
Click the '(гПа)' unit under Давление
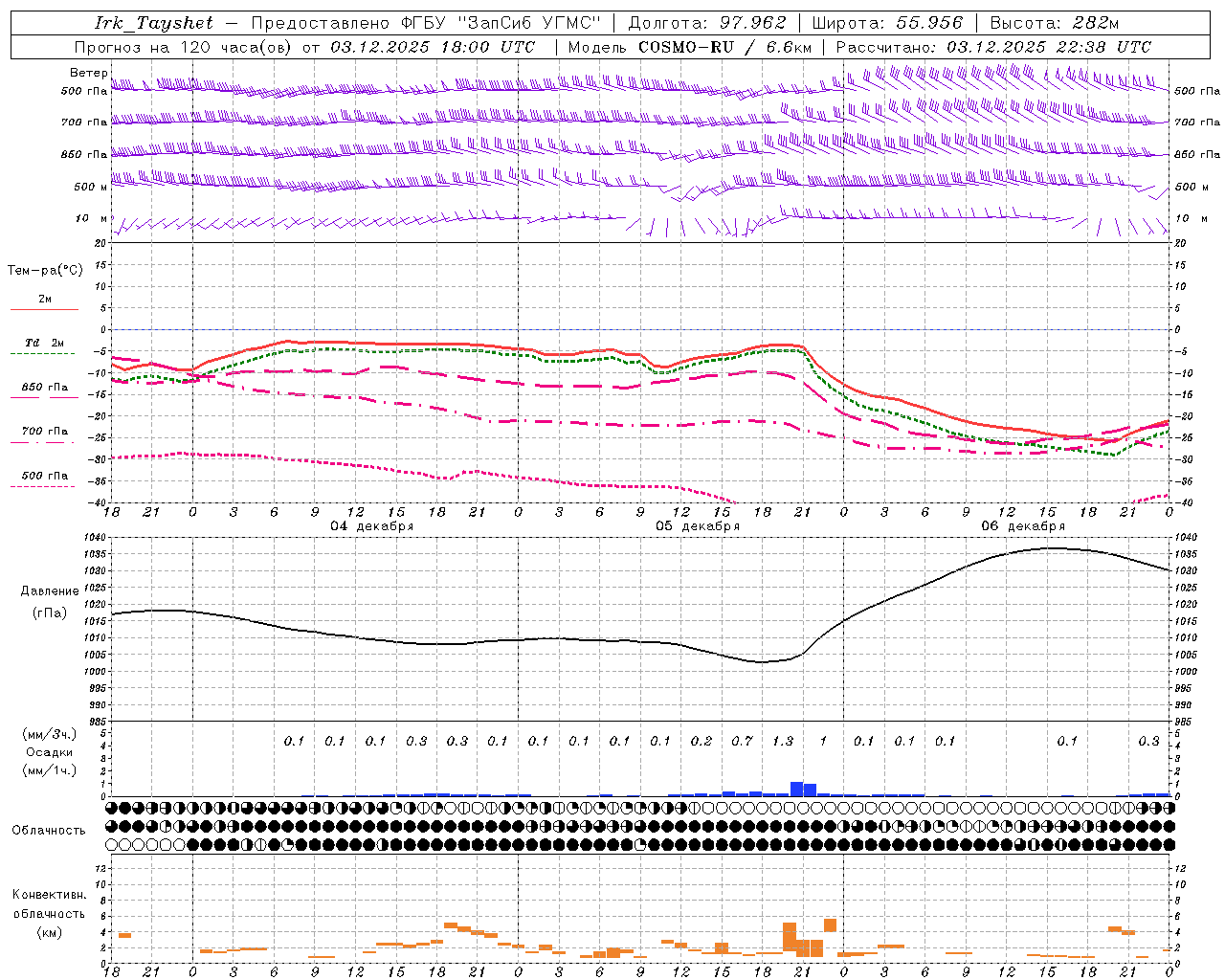click(x=50, y=613)
